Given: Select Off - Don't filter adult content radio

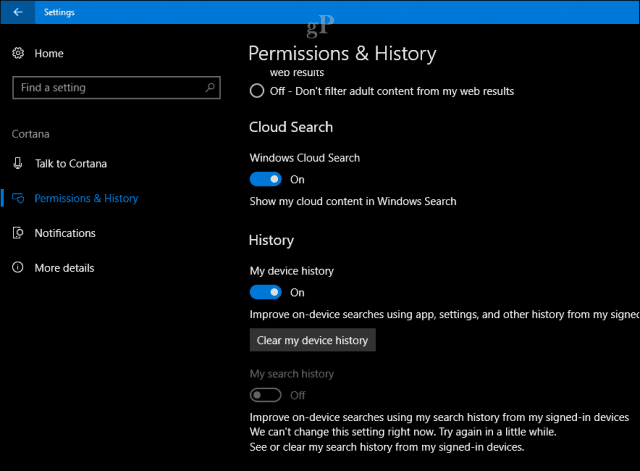Looking at the screenshot, I should tap(257, 91).
